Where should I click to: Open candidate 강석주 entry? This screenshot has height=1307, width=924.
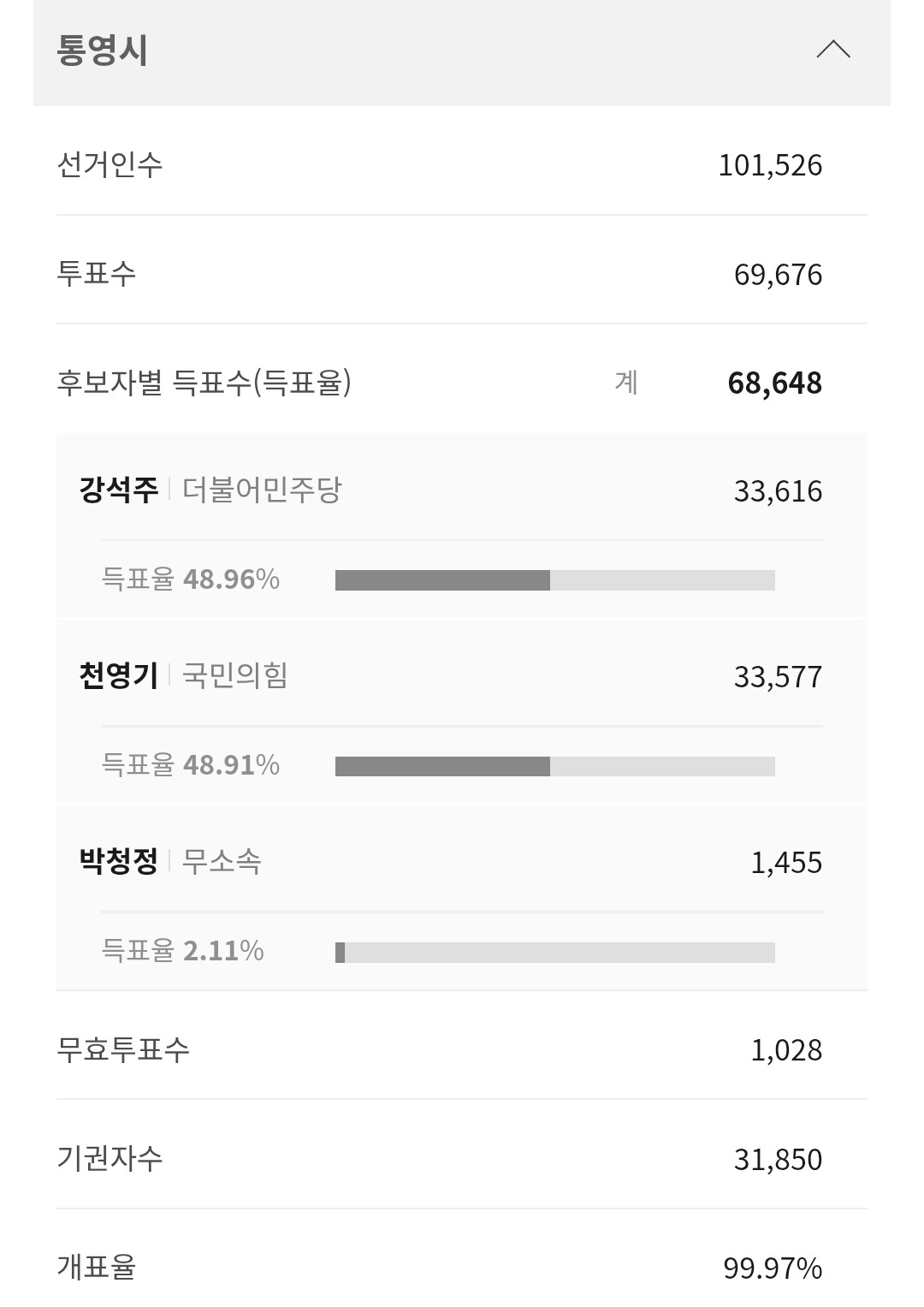(x=119, y=490)
